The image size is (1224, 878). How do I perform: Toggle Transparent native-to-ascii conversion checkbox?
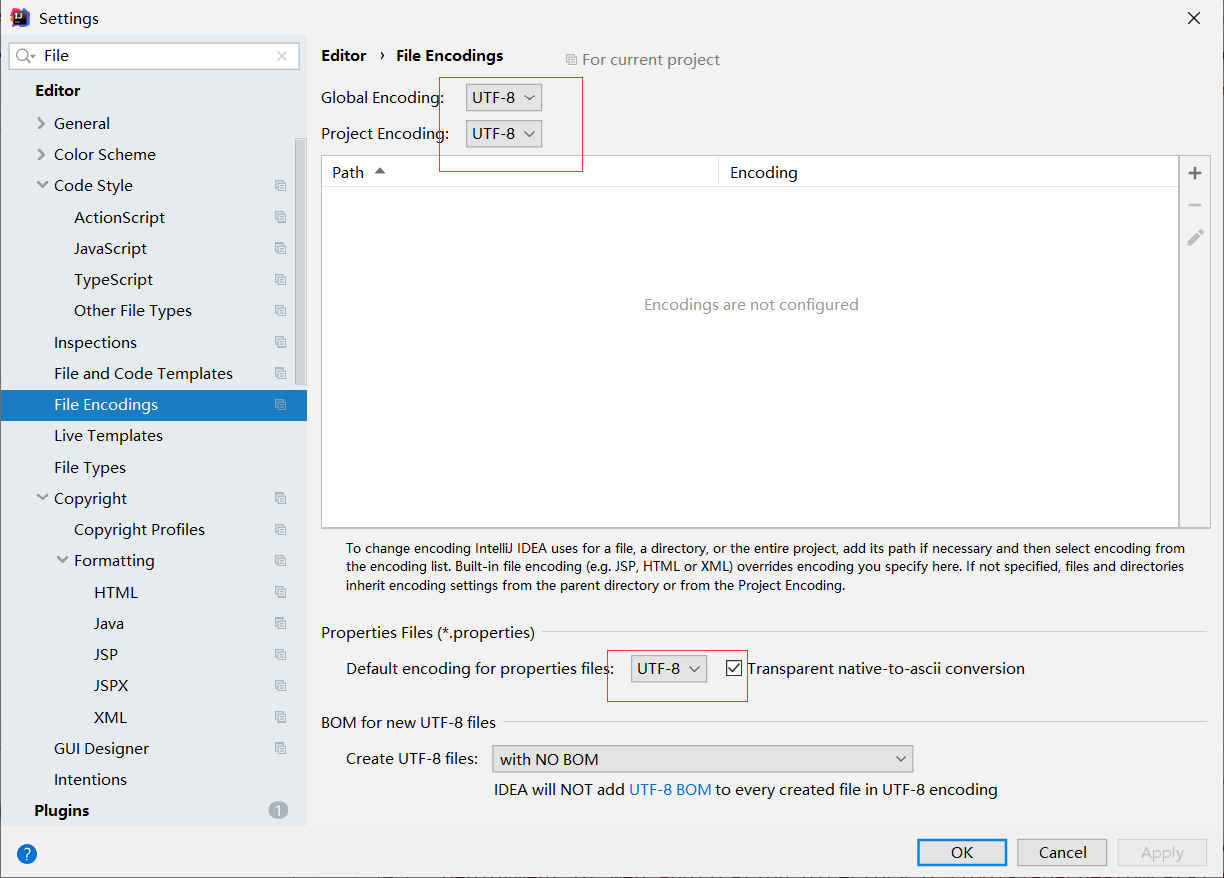[x=734, y=668]
